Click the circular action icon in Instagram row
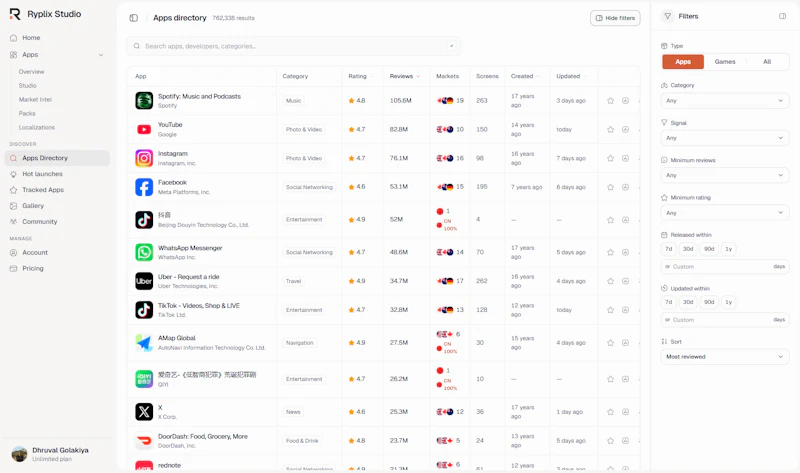 point(626,158)
